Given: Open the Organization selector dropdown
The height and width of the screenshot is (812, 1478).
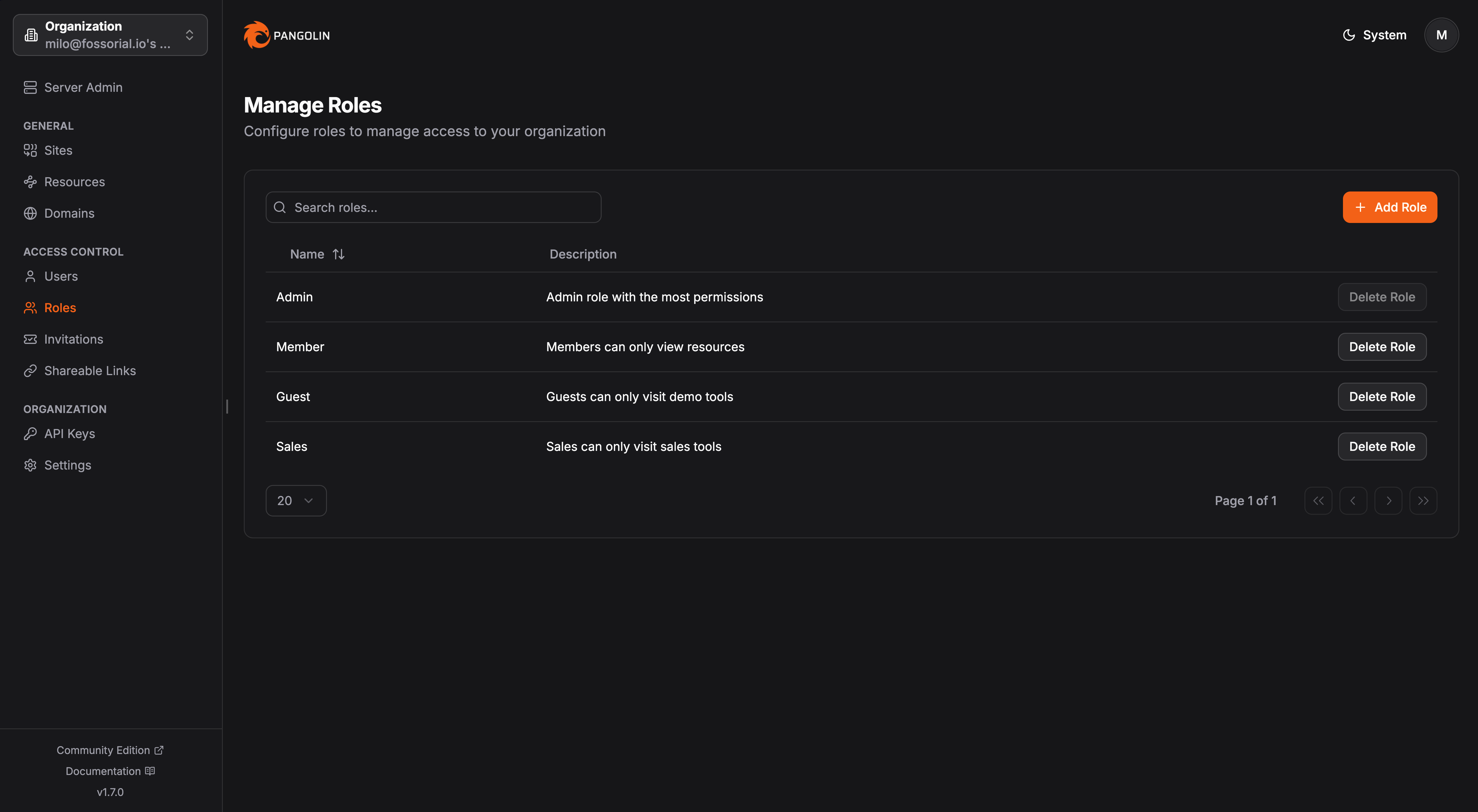Looking at the screenshot, I should click(x=110, y=35).
